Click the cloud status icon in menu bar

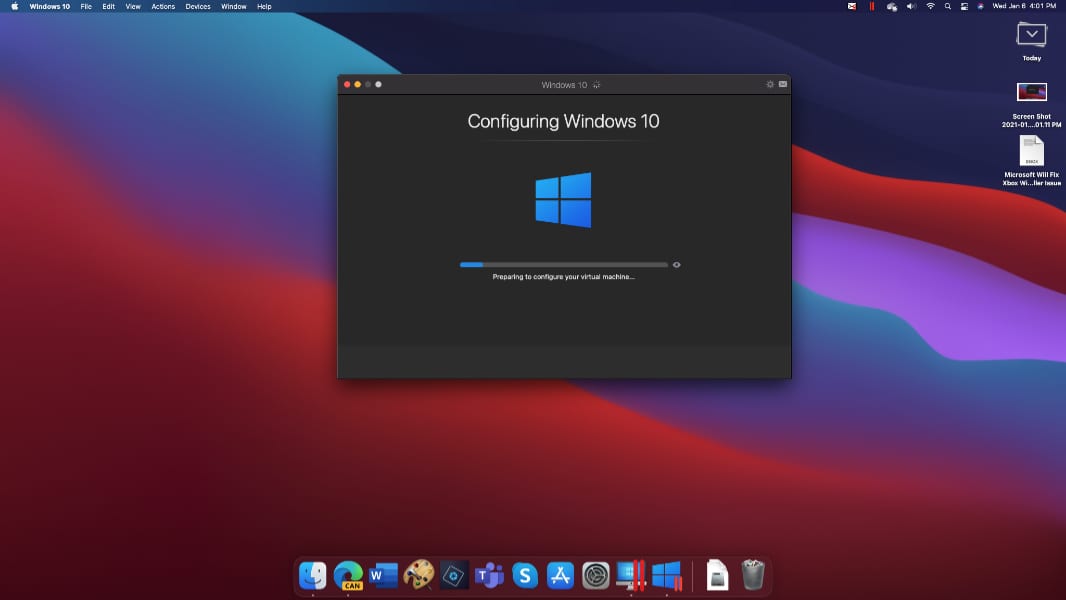pyautogui.click(x=891, y=6)
